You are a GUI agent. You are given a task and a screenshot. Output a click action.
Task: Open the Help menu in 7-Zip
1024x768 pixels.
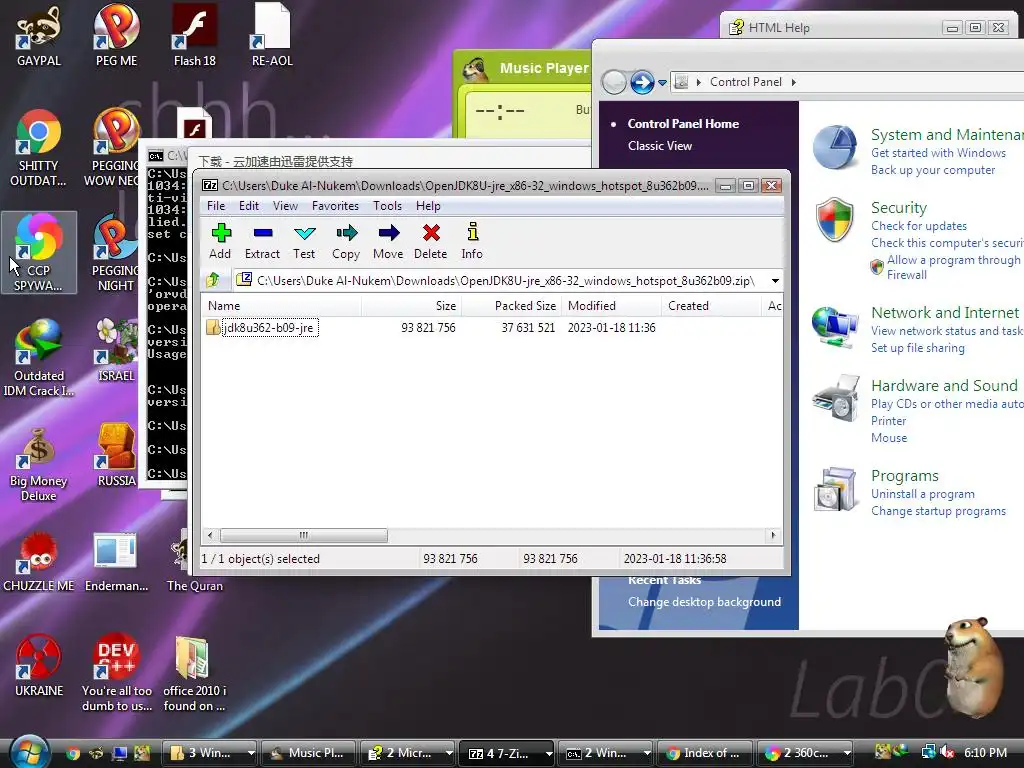pyautogui.click(x=428, y=206)
